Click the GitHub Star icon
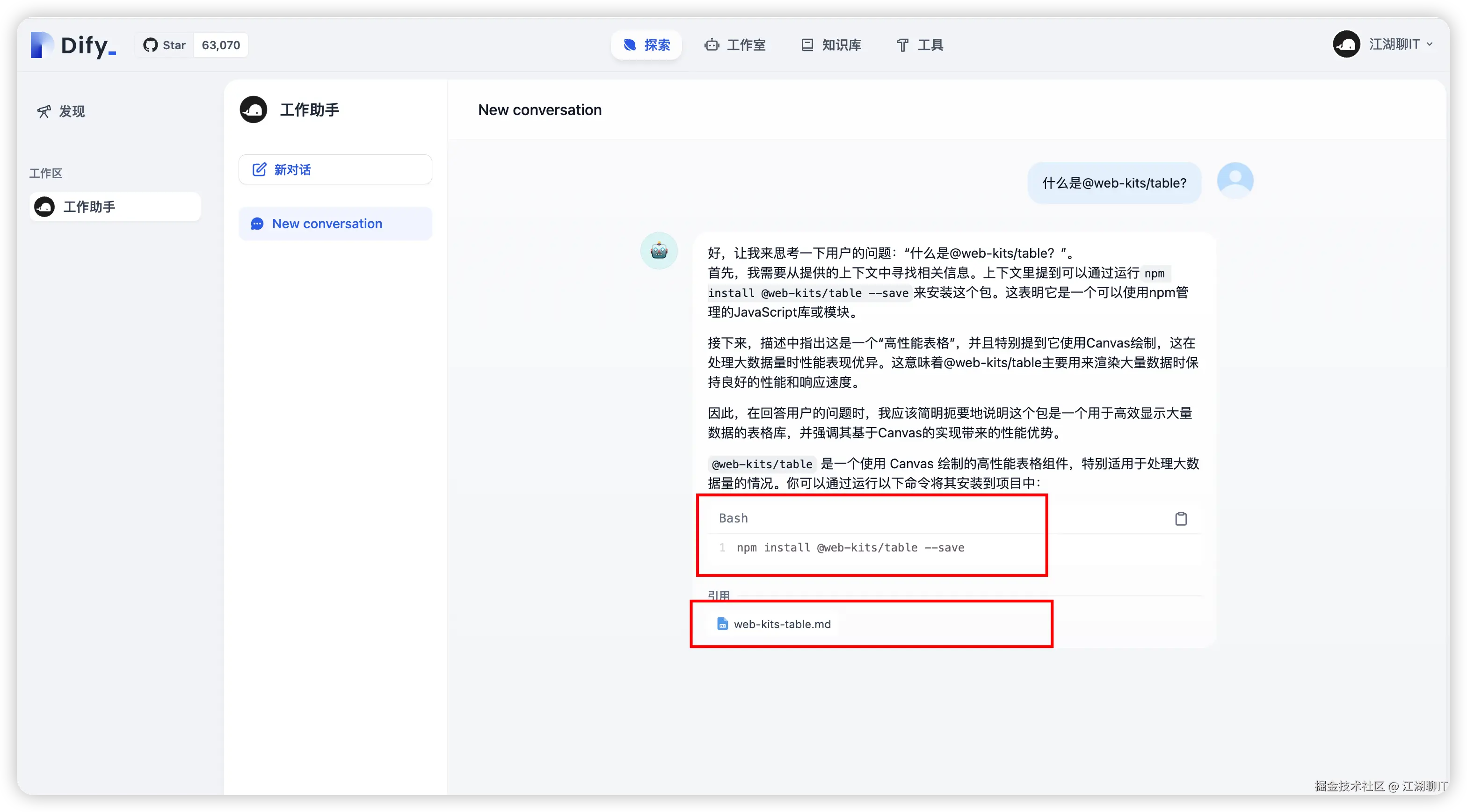 (150, 45)
